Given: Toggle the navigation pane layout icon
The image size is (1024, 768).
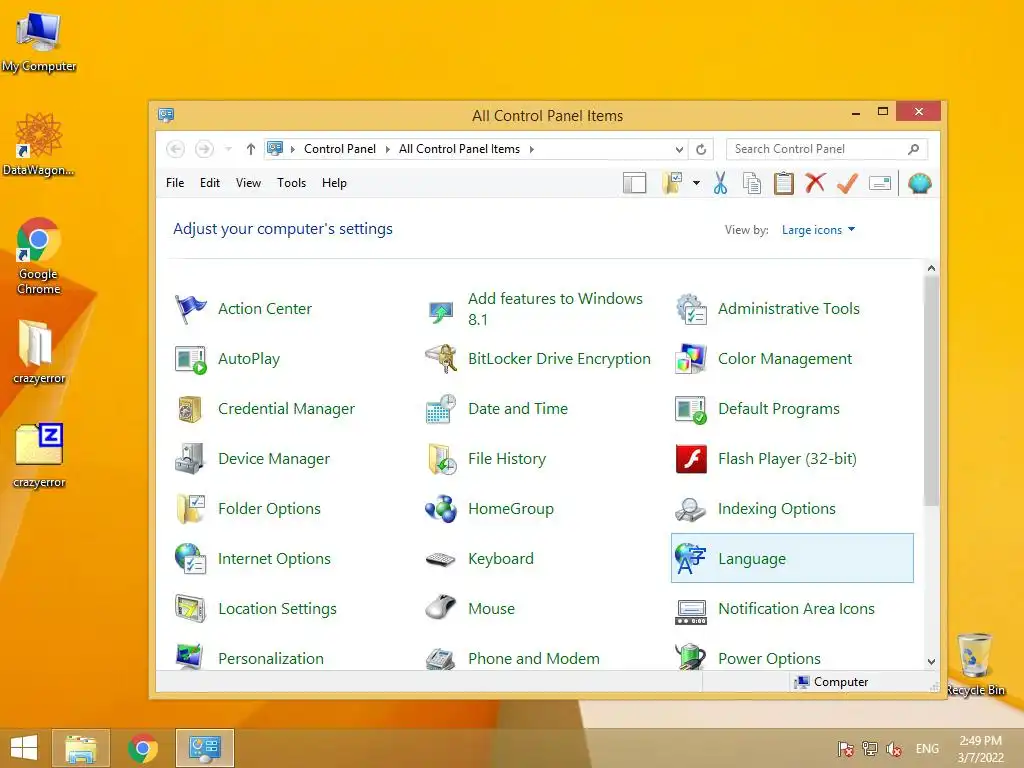Looking at the screenshot, I should pos(634,184).
